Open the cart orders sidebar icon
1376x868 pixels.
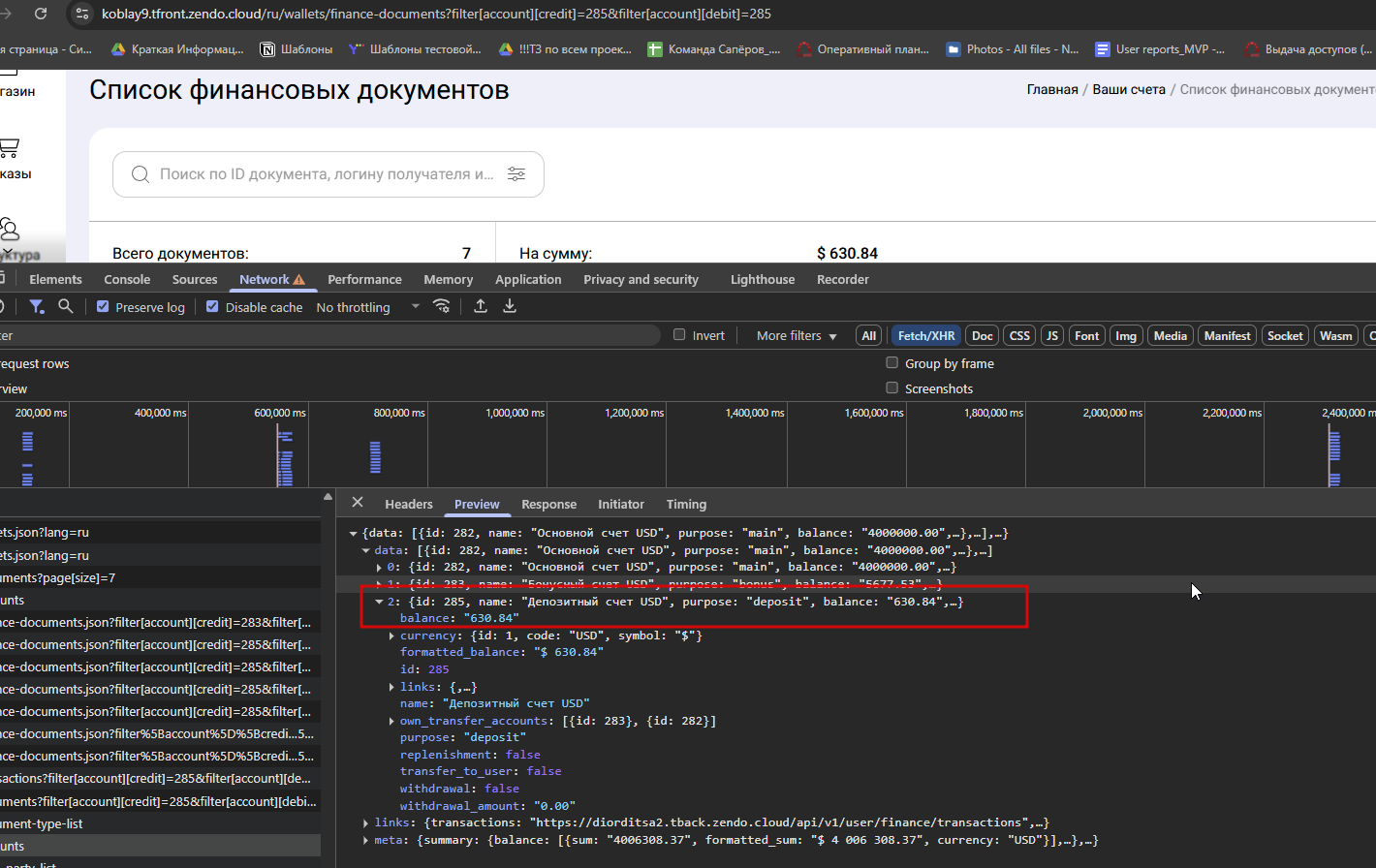pyautogui.click(x=9, y=148)
